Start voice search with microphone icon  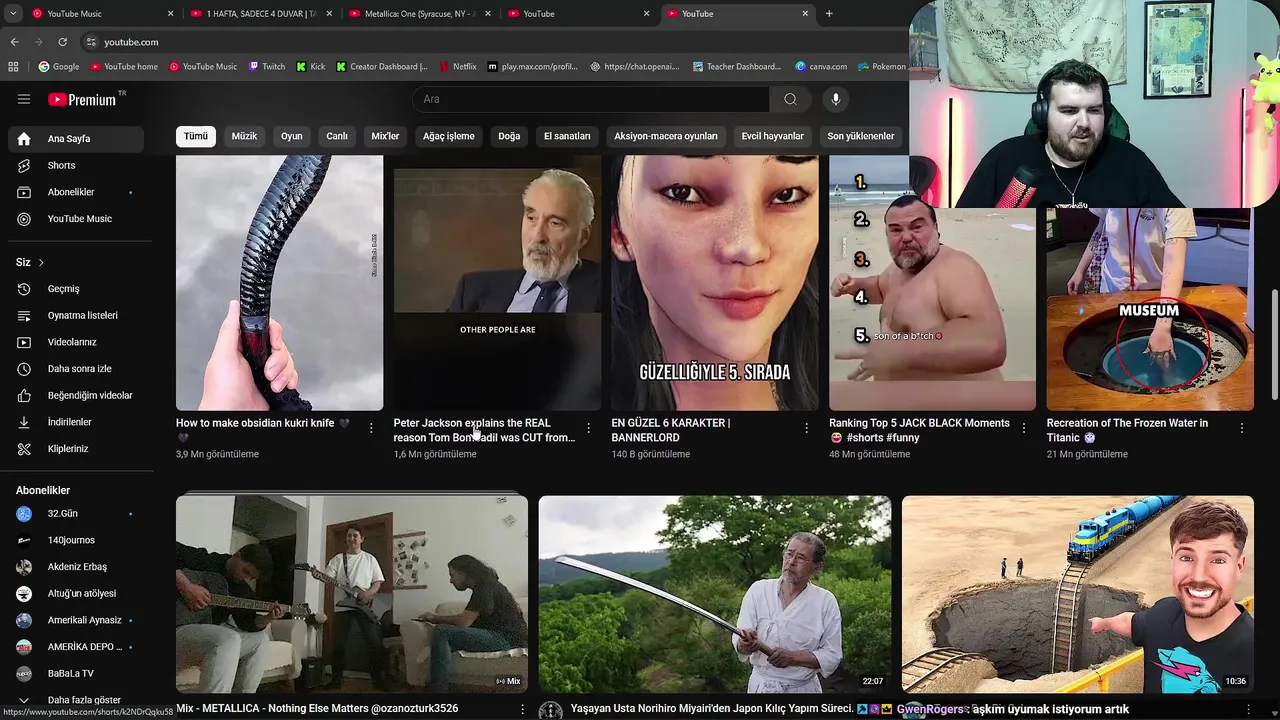pos(836,99)
